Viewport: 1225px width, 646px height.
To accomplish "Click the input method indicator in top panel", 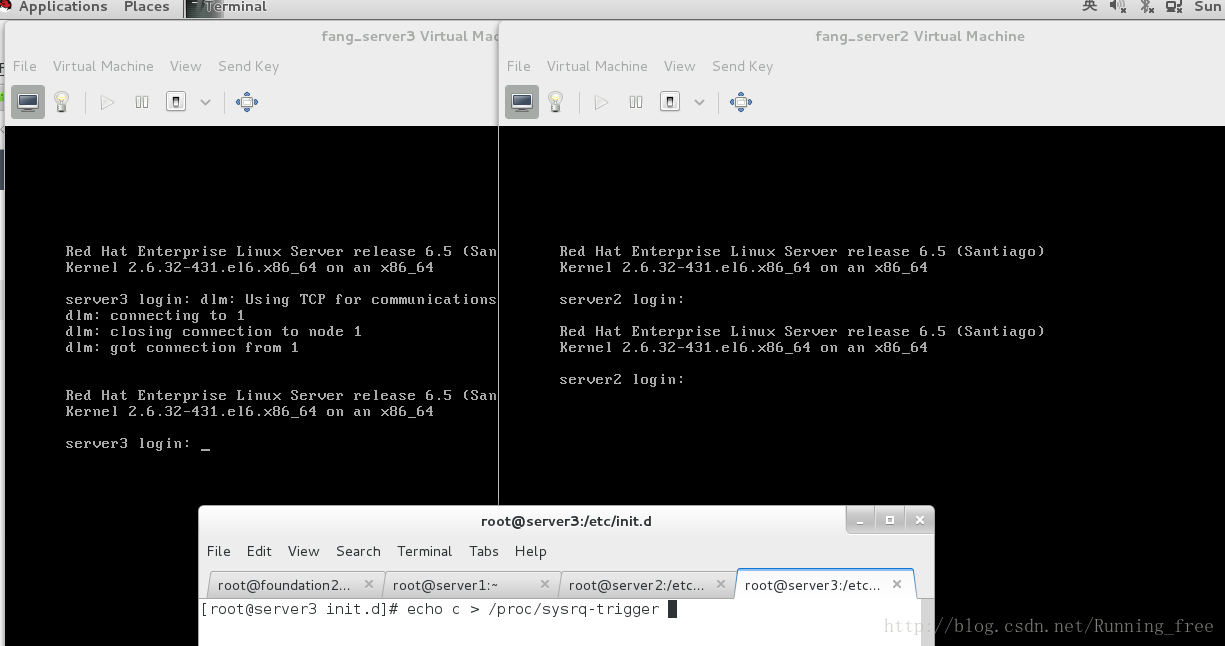I will point(1089,6).
